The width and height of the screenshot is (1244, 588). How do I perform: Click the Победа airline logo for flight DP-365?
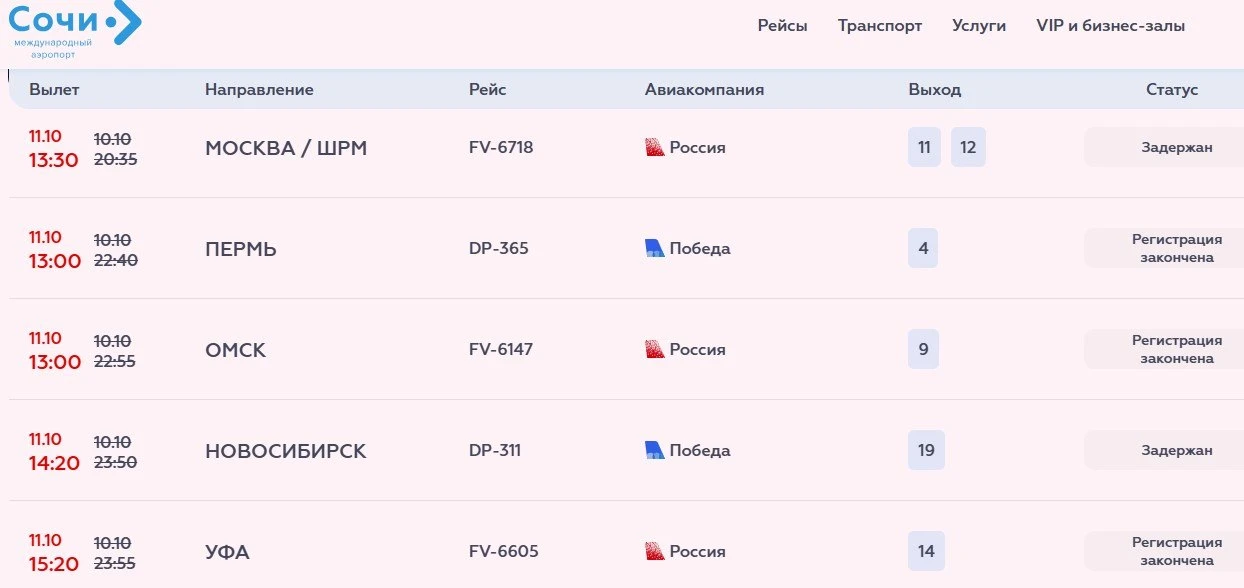655,249
